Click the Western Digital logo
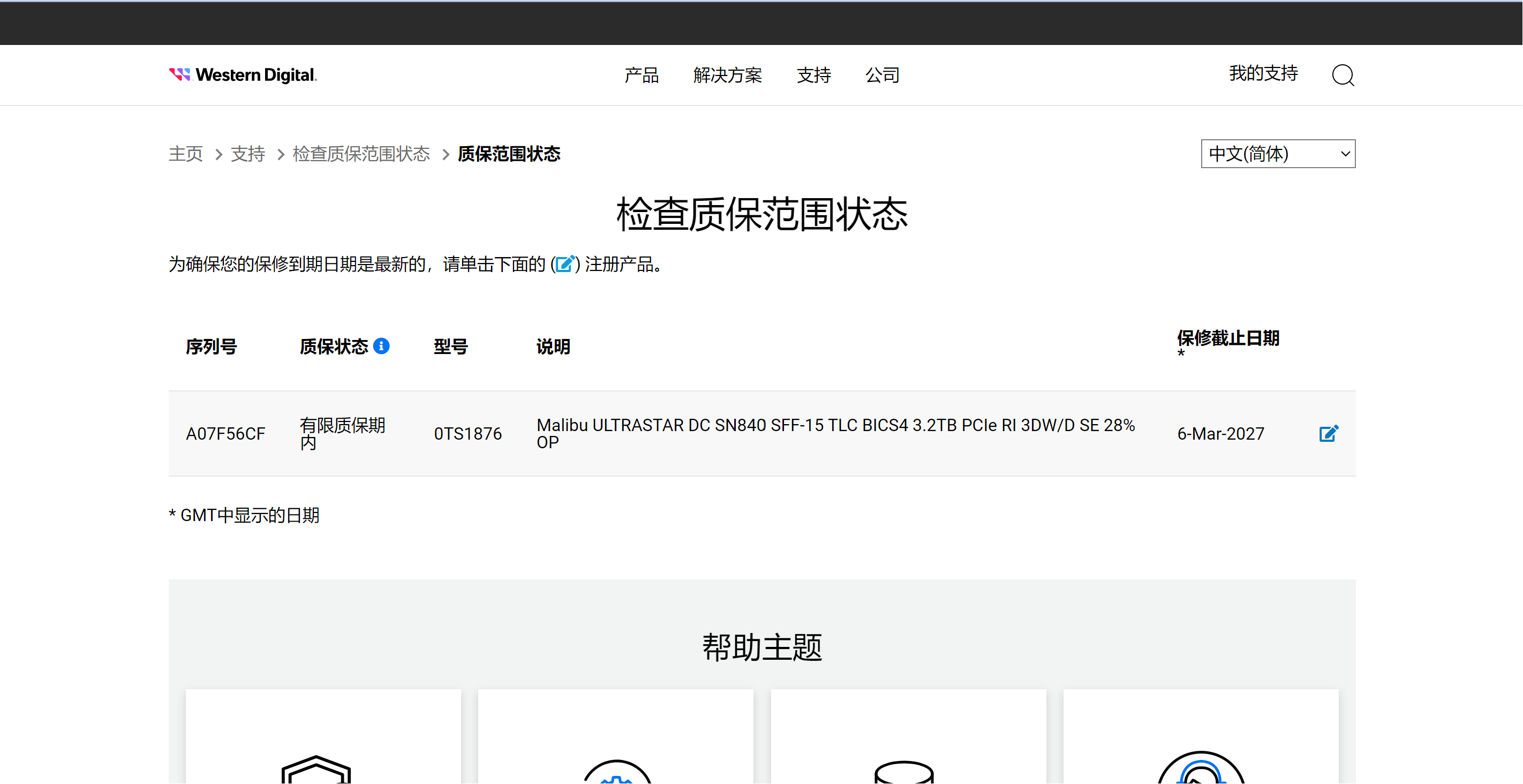 click(243, 75)
